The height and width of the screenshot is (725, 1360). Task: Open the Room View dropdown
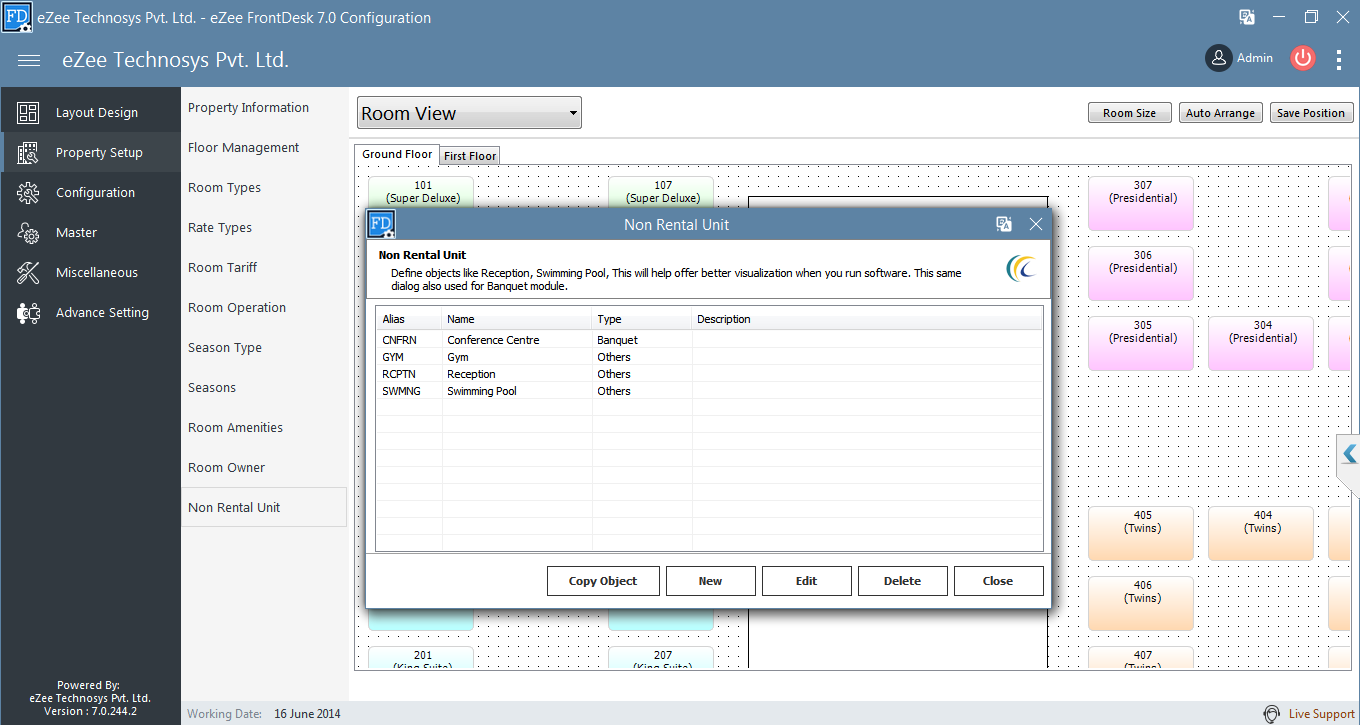(469, 113)
